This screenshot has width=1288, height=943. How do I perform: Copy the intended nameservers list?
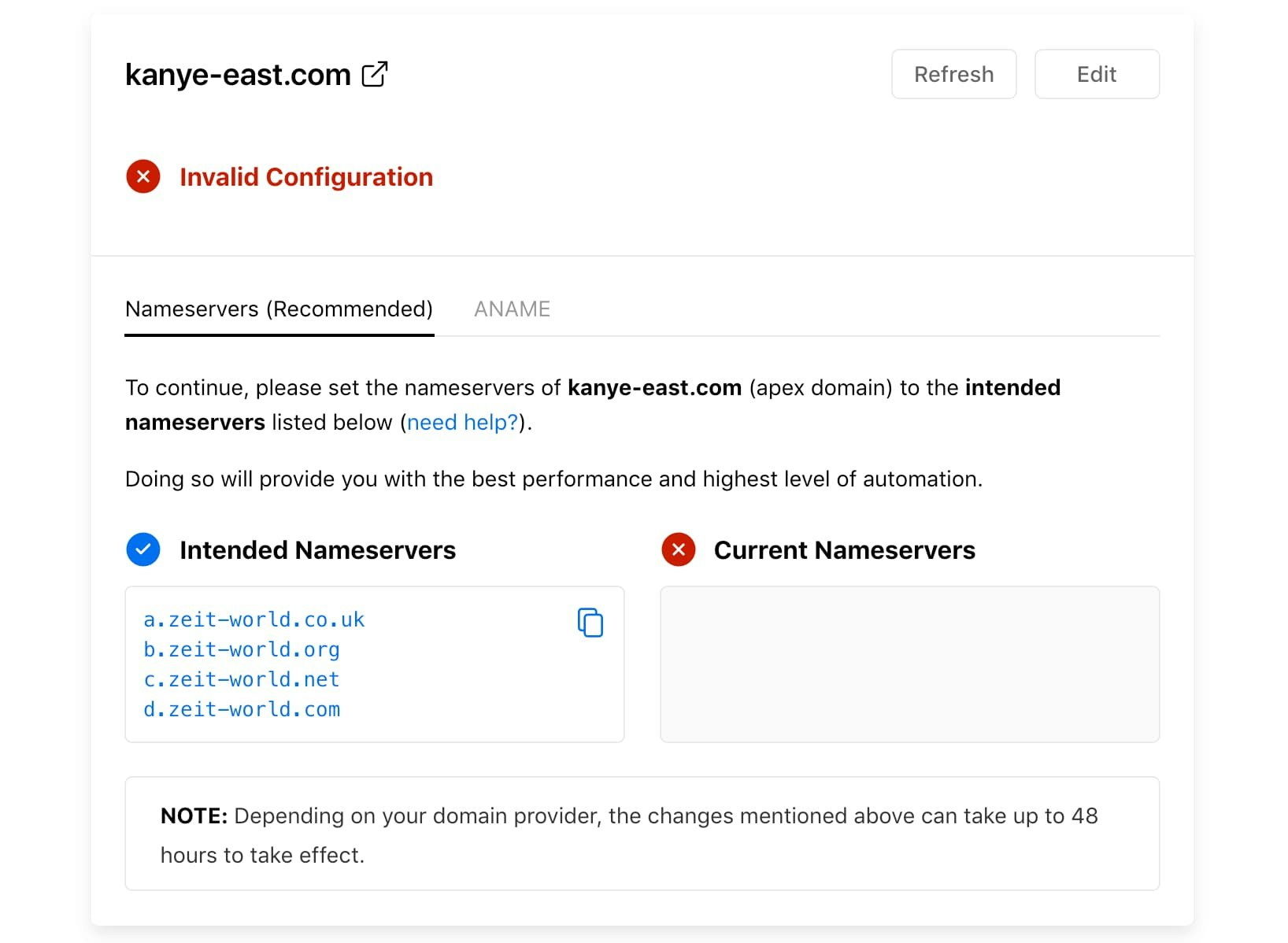(590, 622)
